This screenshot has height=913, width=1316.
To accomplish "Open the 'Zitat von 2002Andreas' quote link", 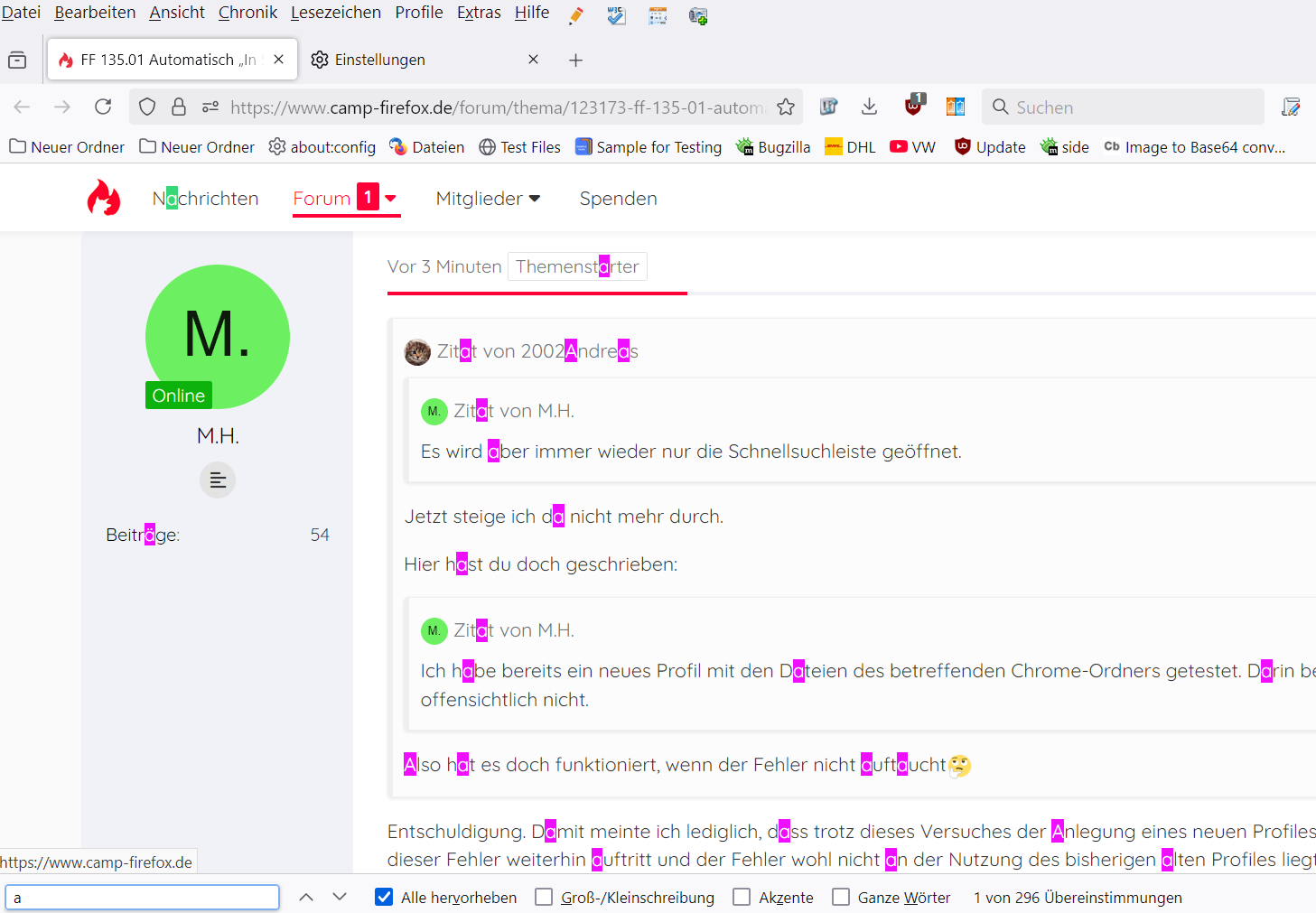I will click(x=537, y=351).
